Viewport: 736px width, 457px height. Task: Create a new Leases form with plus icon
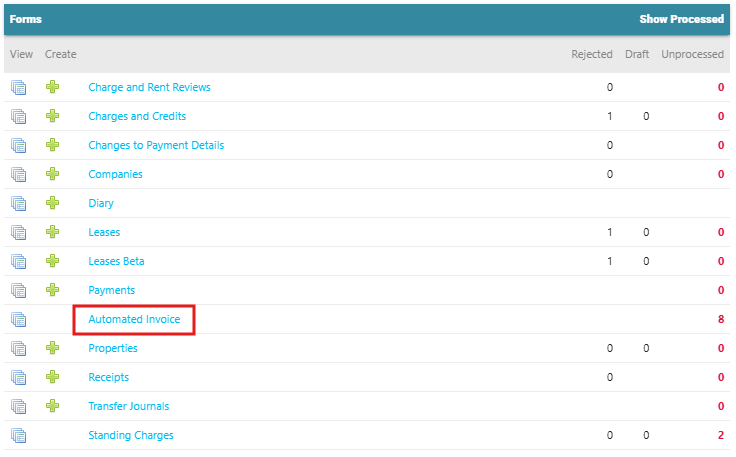pos(53,232)
